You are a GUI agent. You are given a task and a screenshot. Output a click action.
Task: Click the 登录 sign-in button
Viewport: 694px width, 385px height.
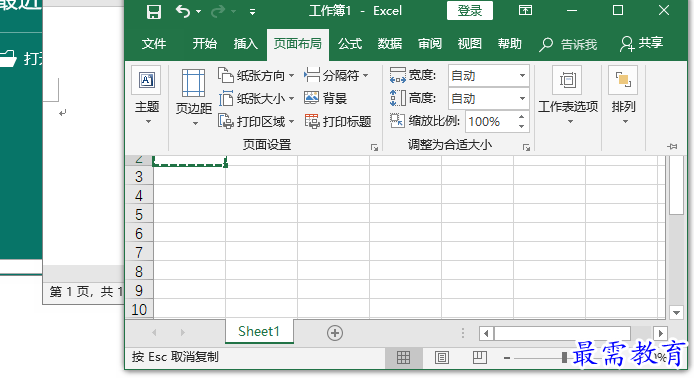[x=470, y=11]
